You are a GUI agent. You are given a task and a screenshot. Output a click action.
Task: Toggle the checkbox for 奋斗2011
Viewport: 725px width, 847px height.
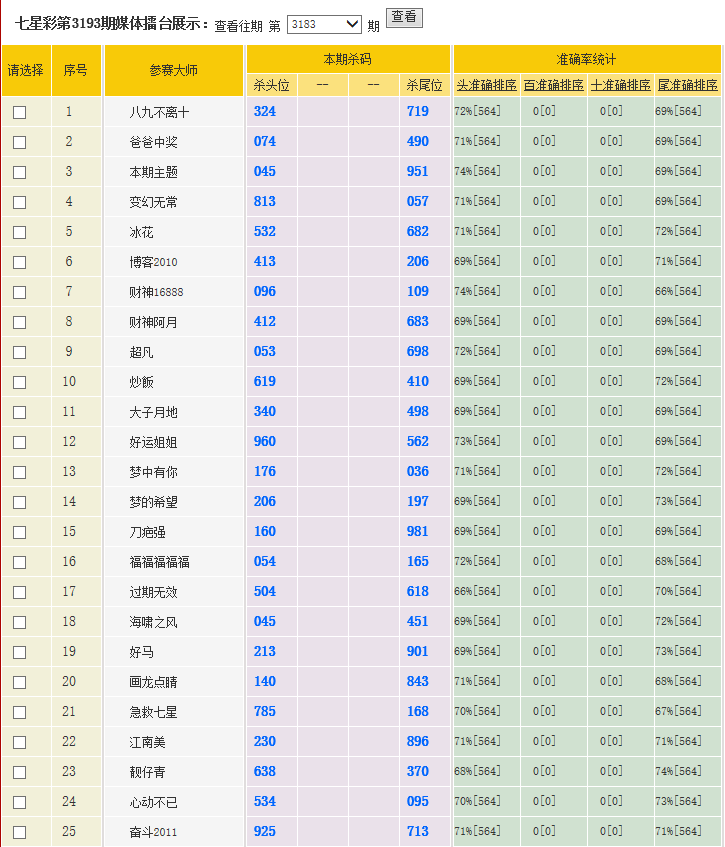19,832
